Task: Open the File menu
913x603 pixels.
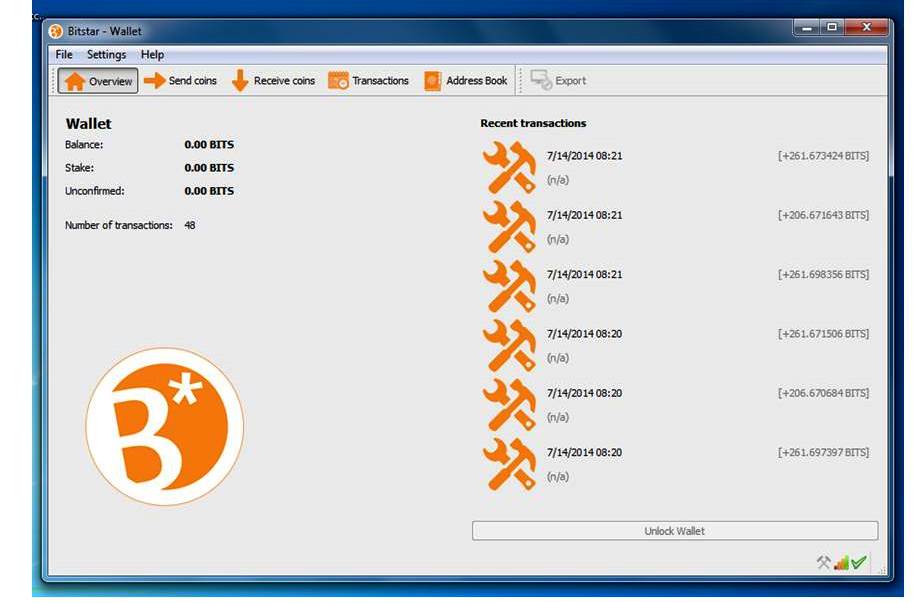Action: [x=64, y=55]
